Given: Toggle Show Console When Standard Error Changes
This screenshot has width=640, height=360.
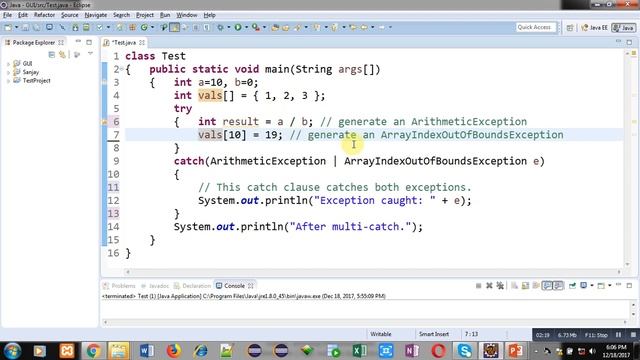Looking at the screenshot, I should click(558, 286).
